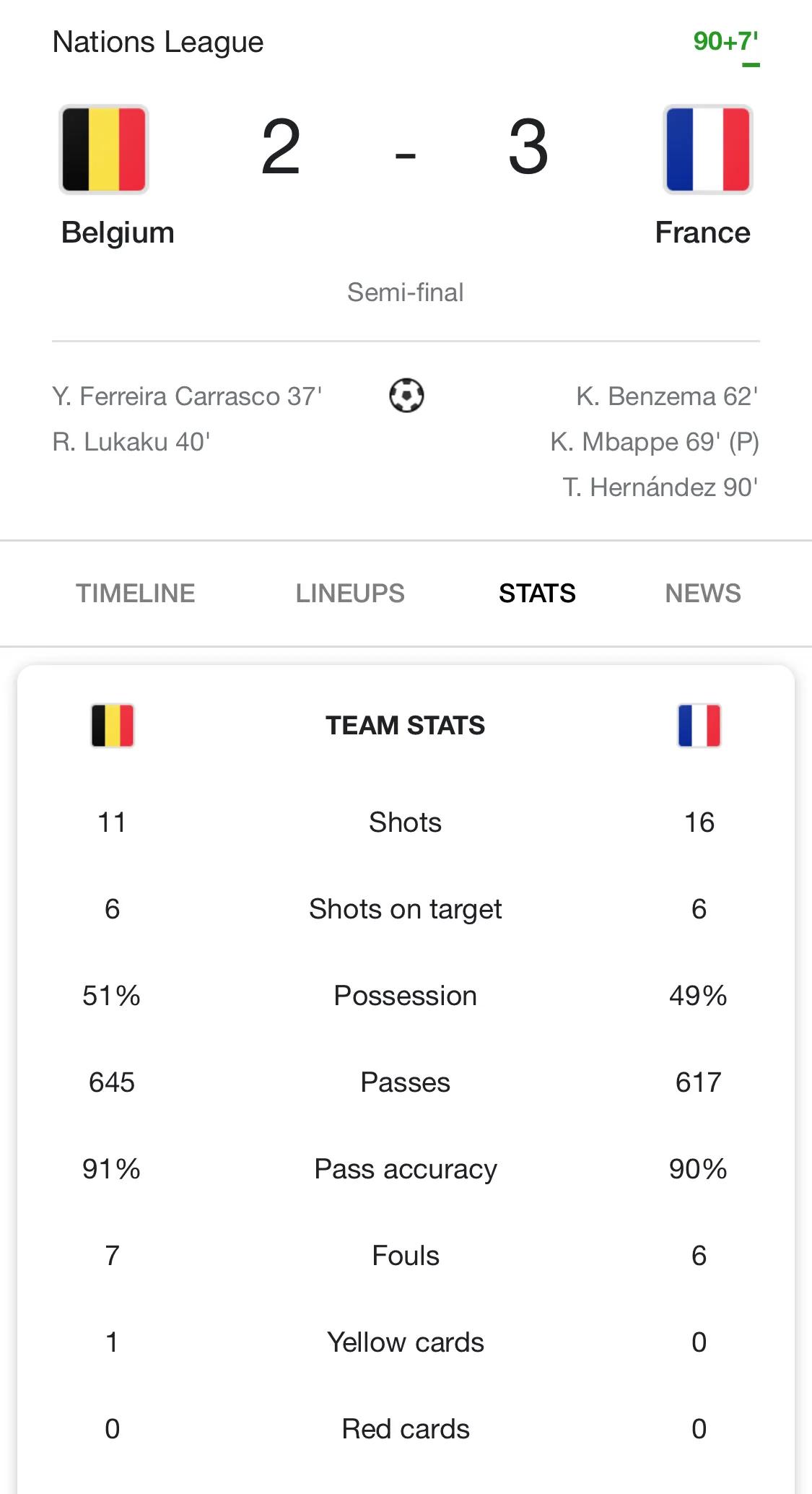
Task: Tap the Nations League competition title
Action: [x=158, y=42]
